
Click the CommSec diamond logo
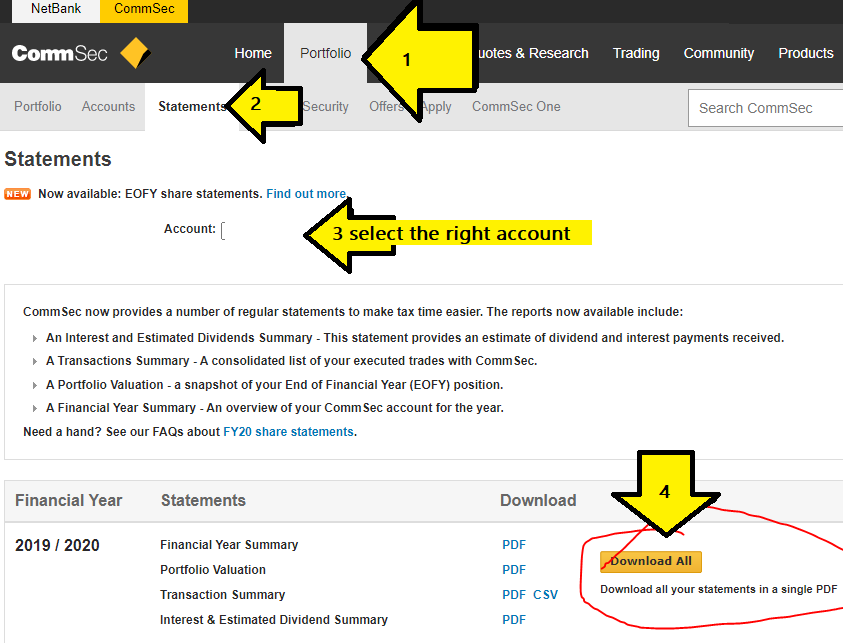(135, 53)
